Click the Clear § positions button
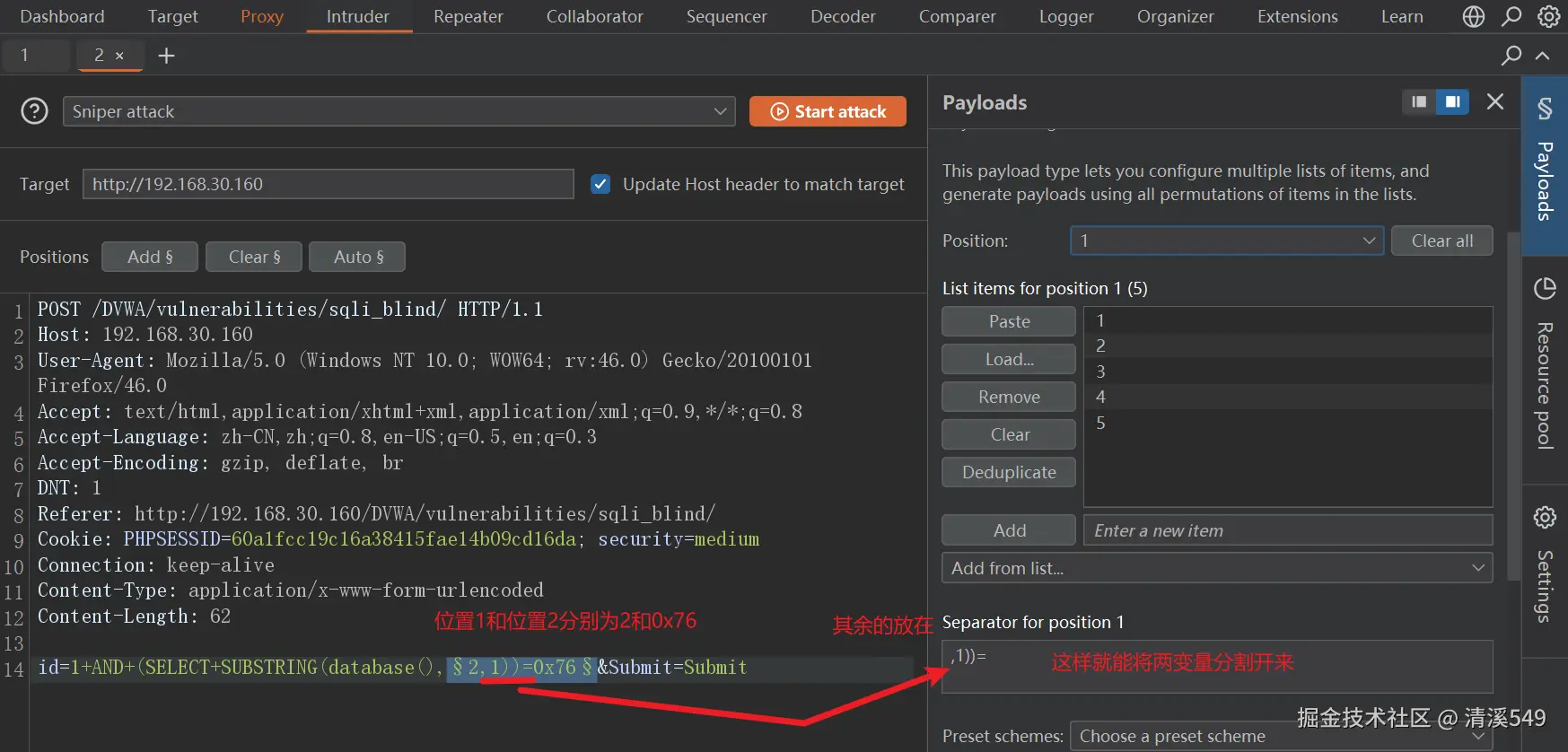The width and height of the screenshot is (1568, 752). click(254, 257)
